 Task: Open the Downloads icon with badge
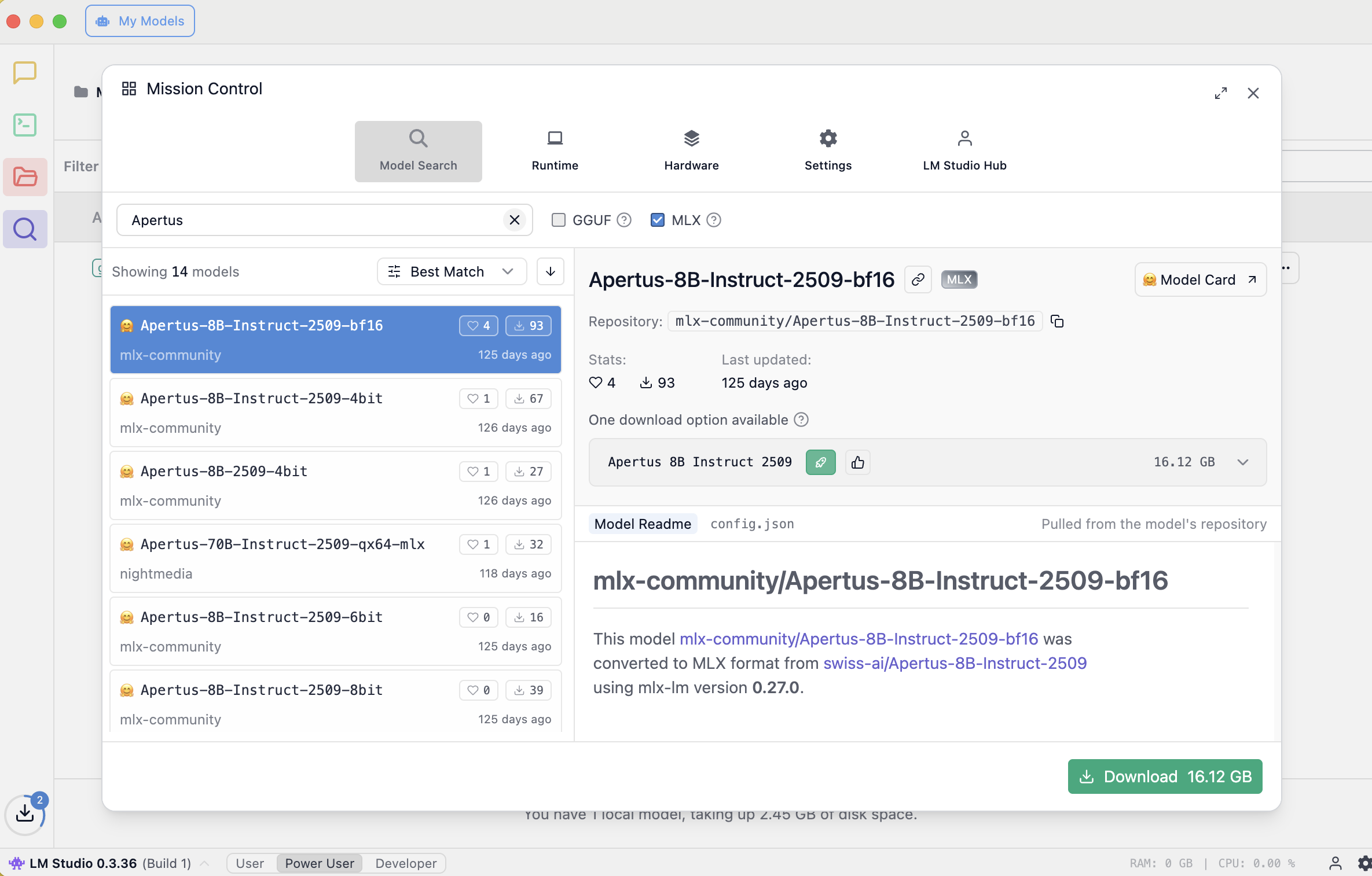[x=25, y=813]
